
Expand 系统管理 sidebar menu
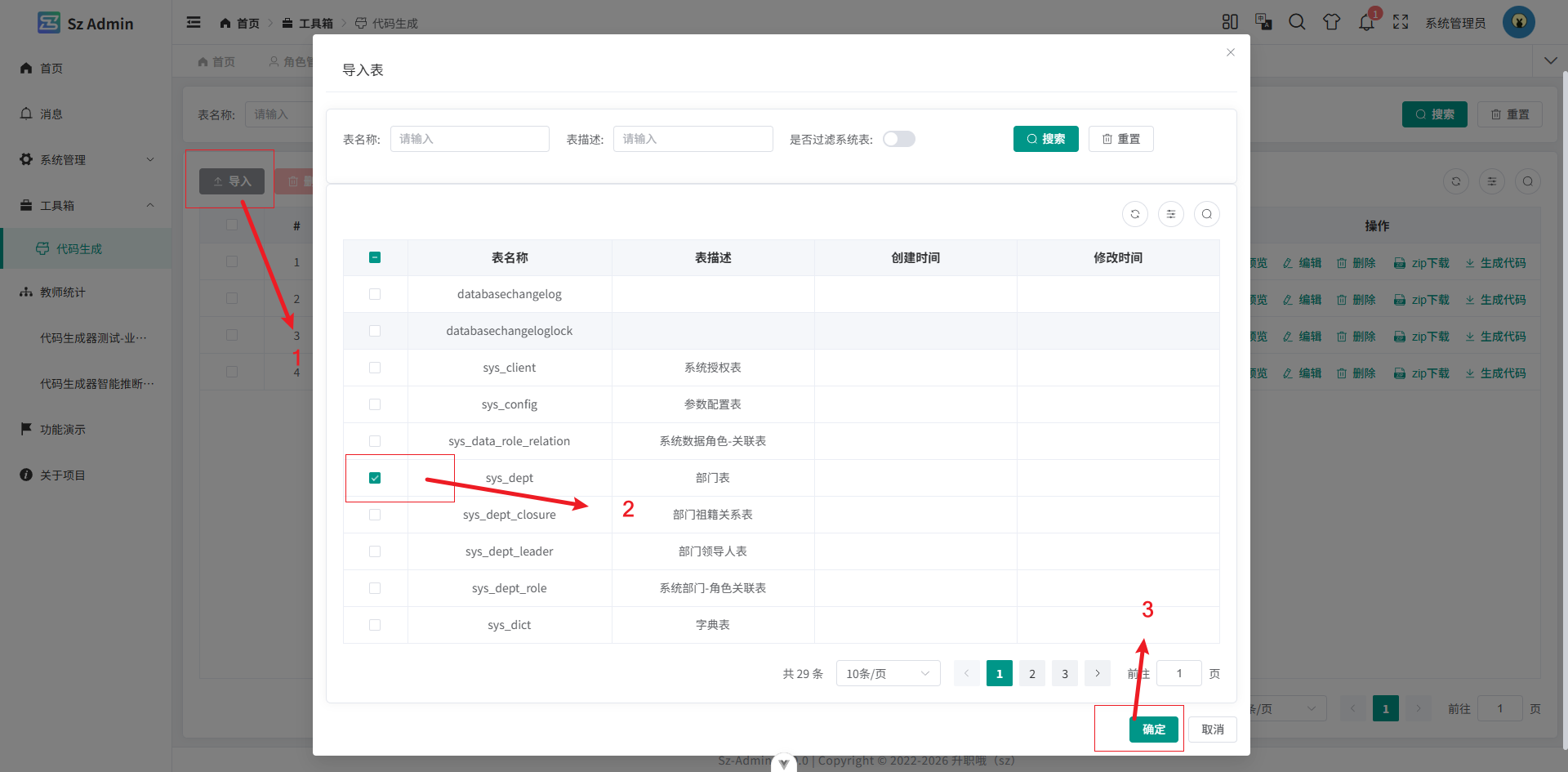click(86, 159)
